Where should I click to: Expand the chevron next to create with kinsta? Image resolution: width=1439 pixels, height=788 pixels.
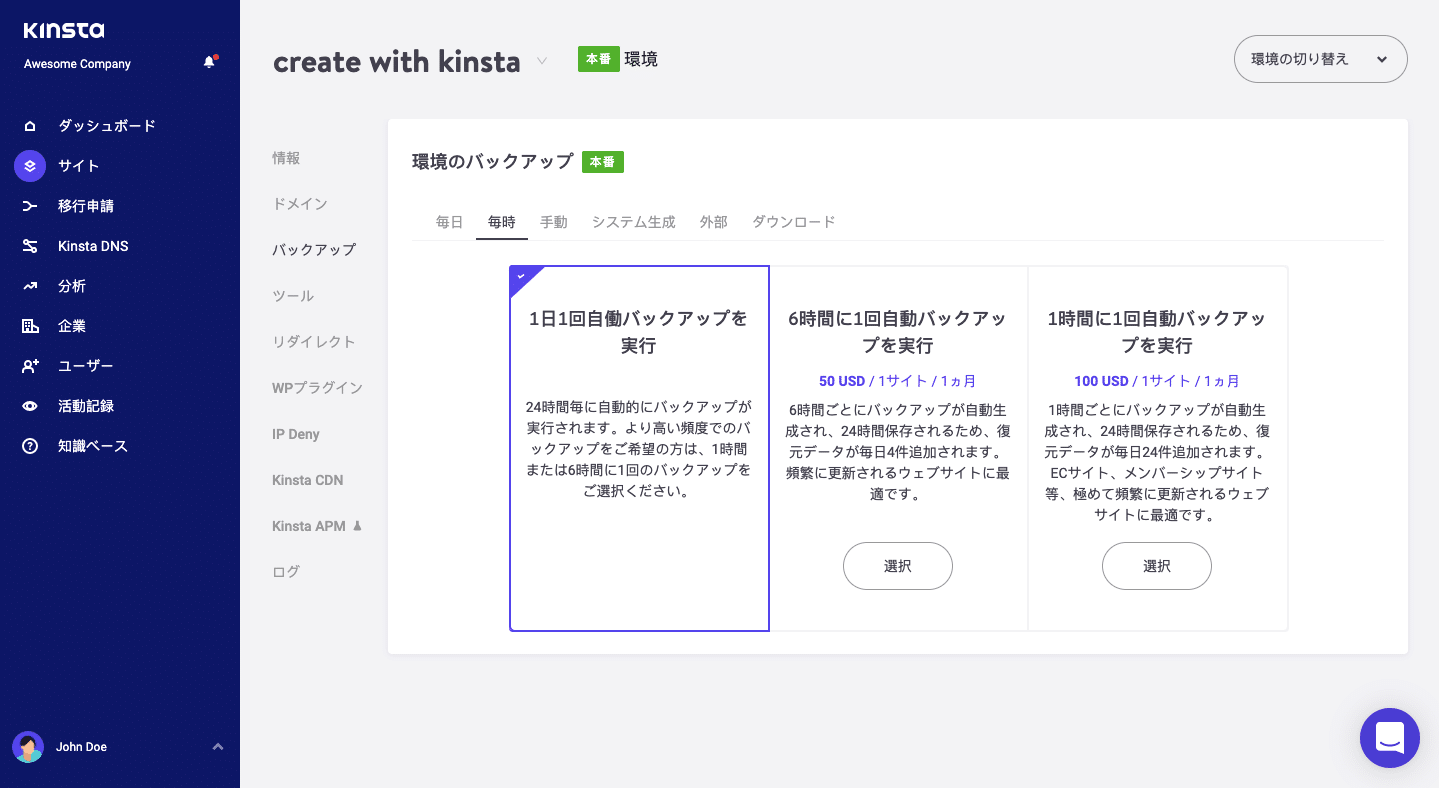point(541,61)
